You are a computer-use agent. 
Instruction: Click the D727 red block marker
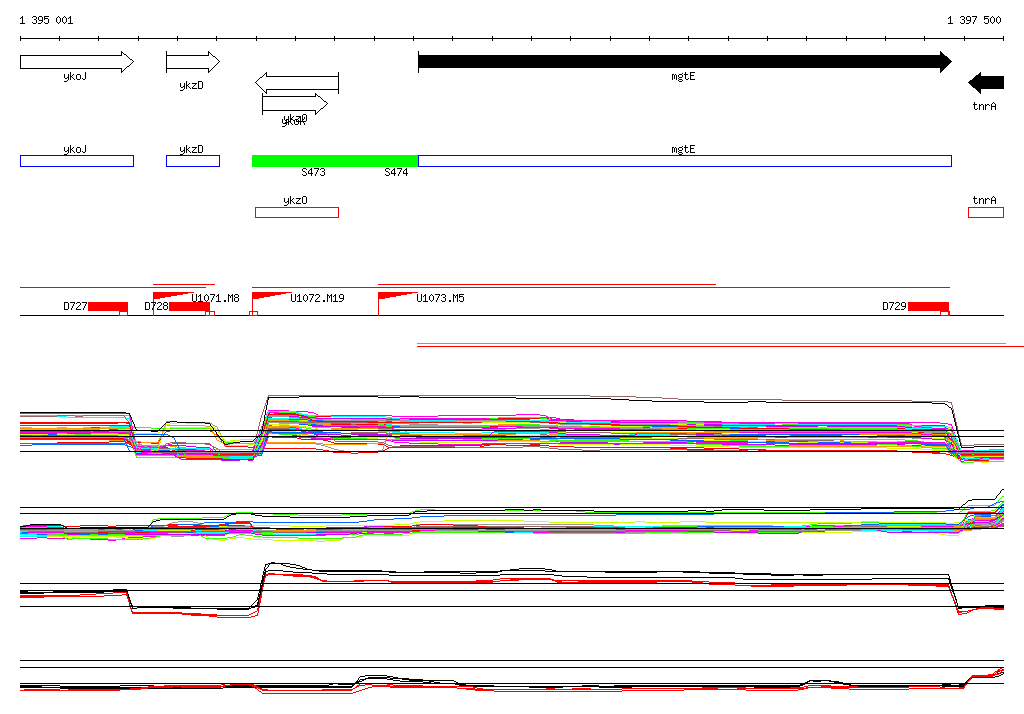coord(108,306)
